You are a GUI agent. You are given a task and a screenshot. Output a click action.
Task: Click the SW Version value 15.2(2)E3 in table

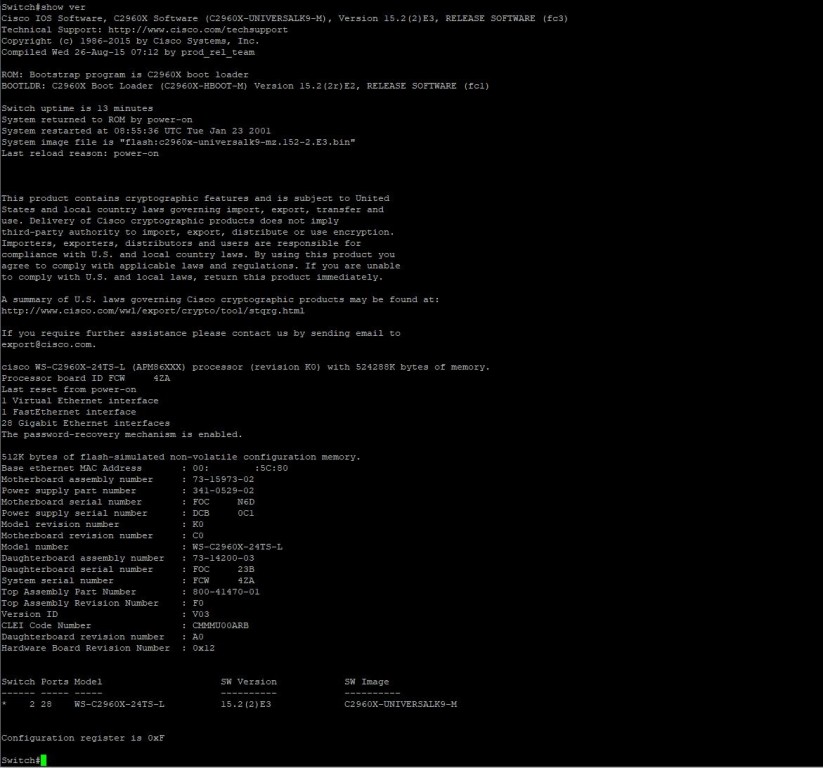[x=246, y=704]
